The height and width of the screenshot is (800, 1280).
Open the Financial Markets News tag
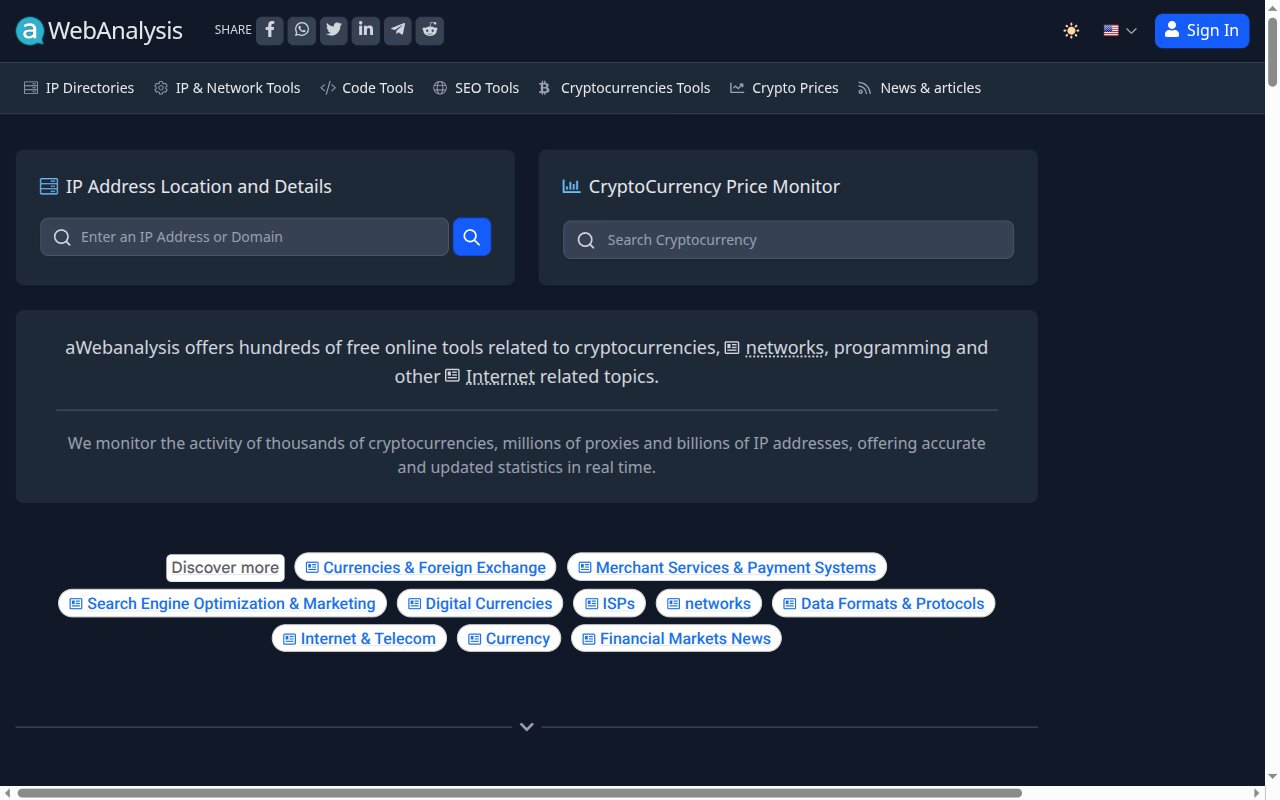coord(676,639)
